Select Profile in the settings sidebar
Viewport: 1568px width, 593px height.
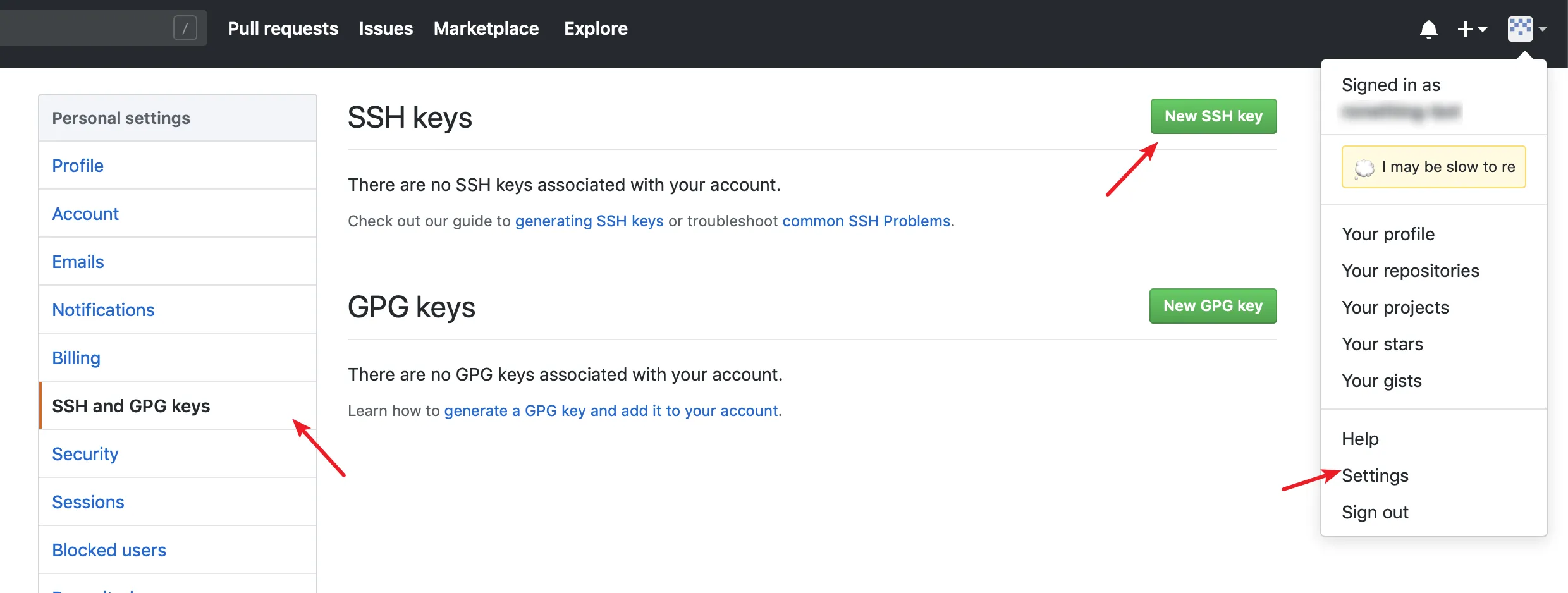click(178, 166)
